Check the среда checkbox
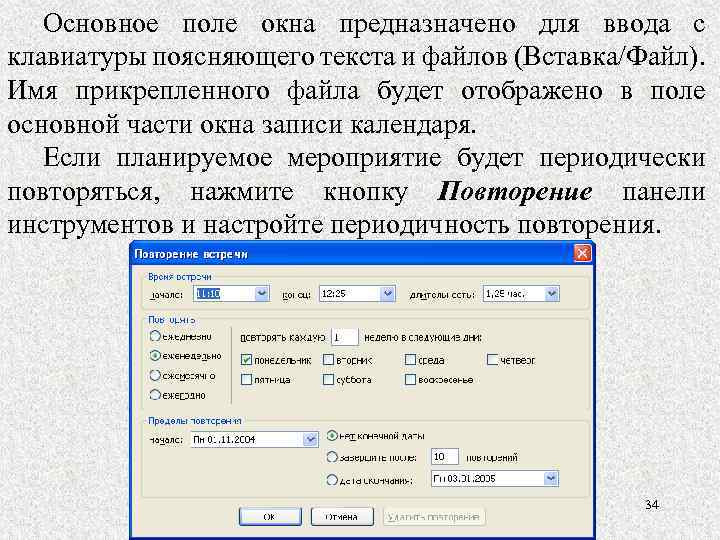Screen dimensions: 720x540 [411, 360]
